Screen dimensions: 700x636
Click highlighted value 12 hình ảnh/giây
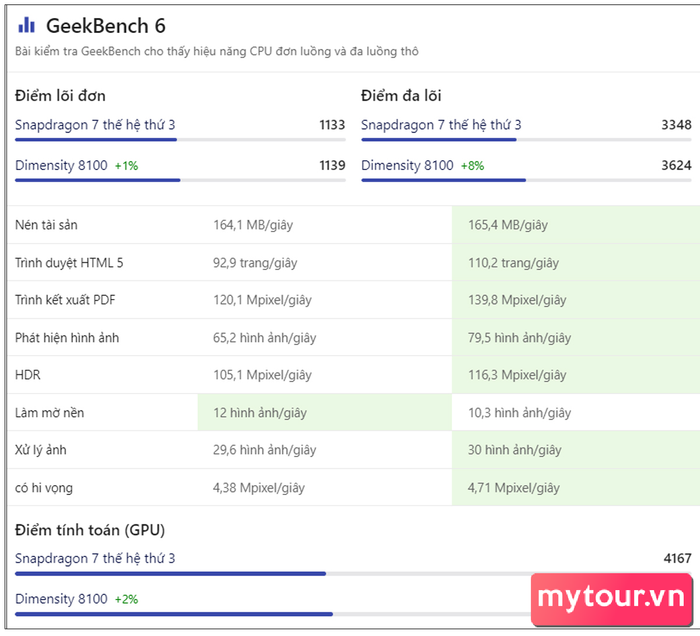pyautogui.click(x=260, y=412)
